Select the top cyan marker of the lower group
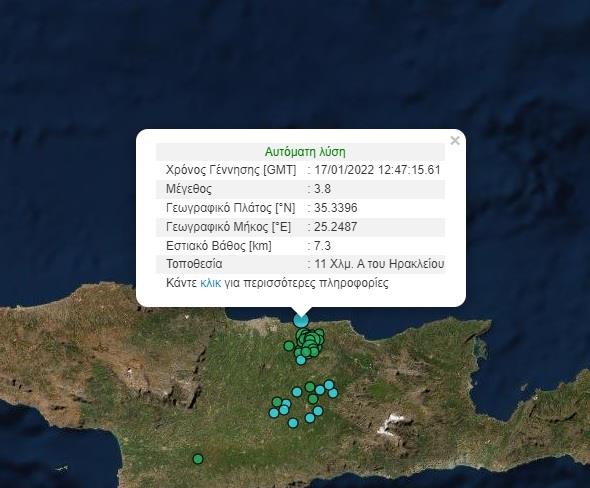Image resolution: width=590 pixels, height=488 pixels. [x=329, y=385]
